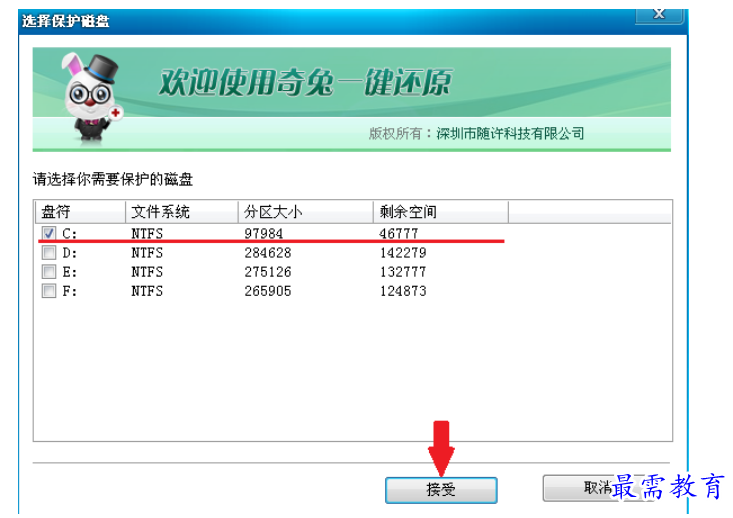The width and height of the screenshot is (733, 518).
Task: Click the E: drive letter label
Action: point(70,272)
